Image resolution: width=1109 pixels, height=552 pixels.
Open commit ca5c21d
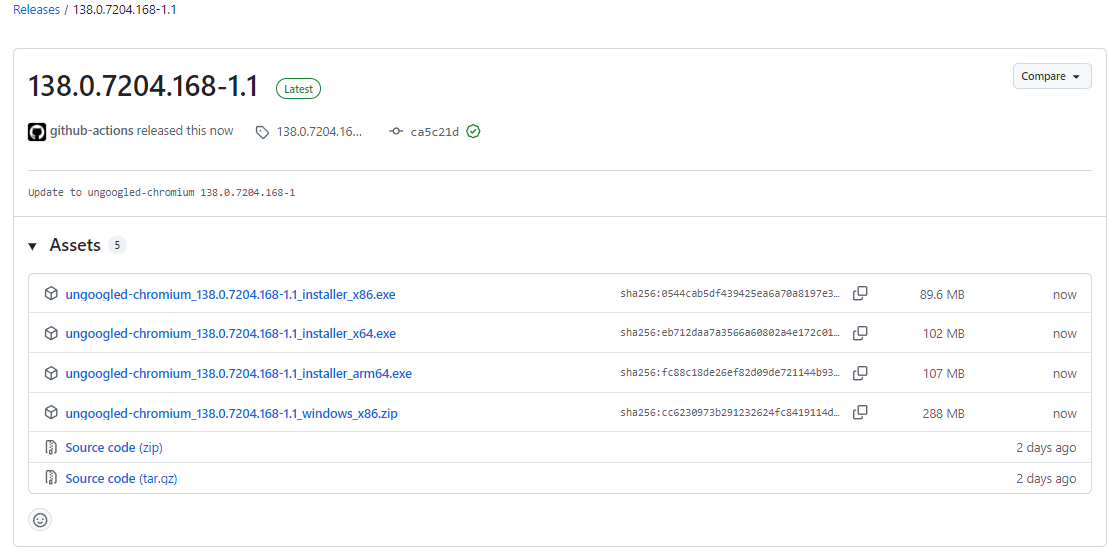tap(434, 132)
